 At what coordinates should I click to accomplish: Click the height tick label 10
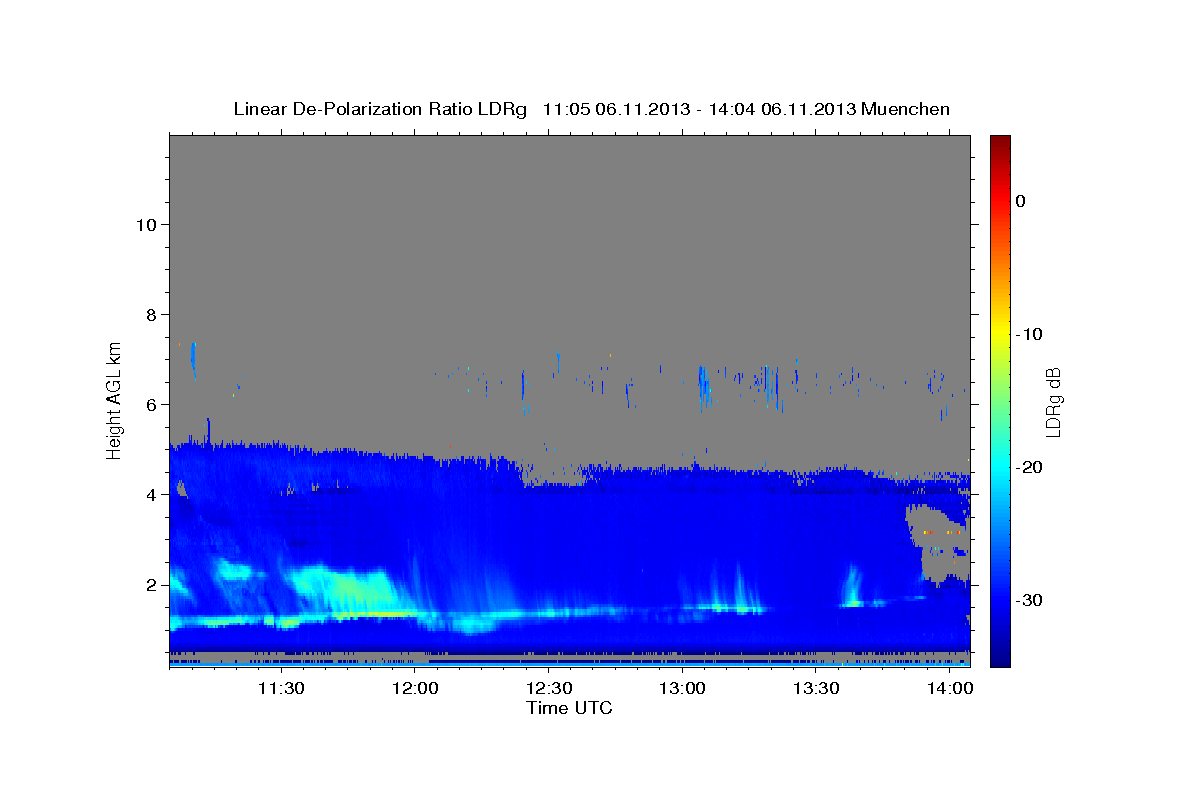click(145, 224)
